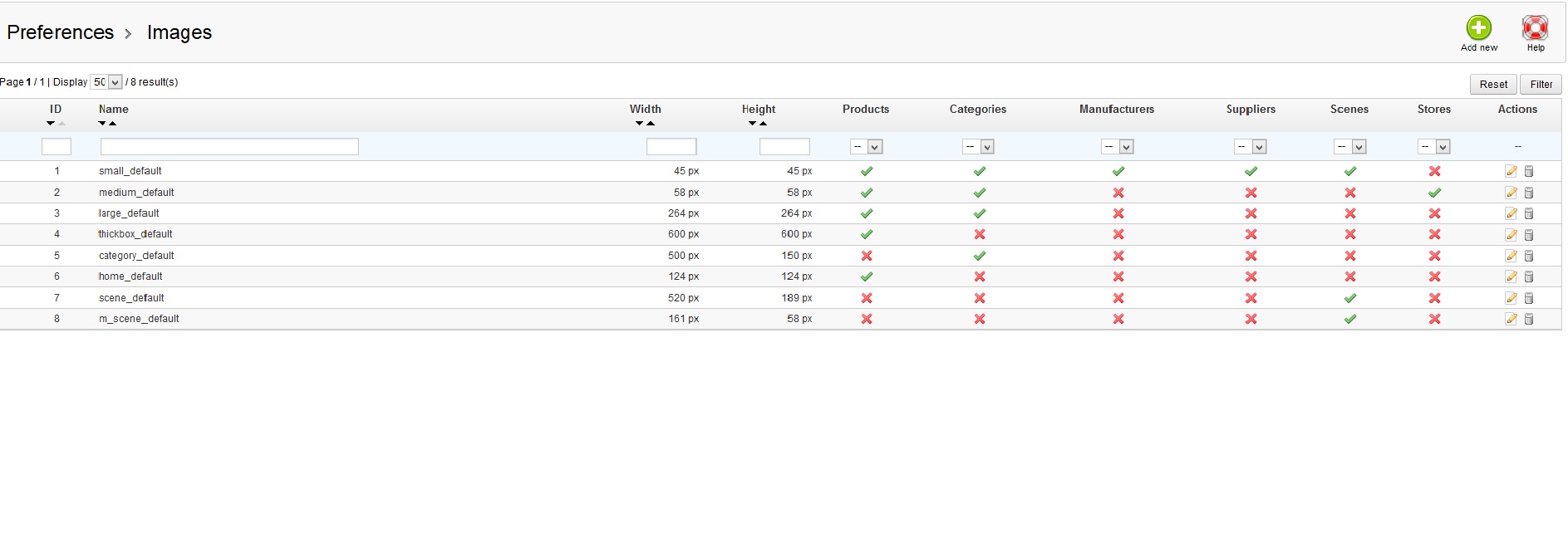Edit the thickbox_default row

click(x=1511, y=235)
